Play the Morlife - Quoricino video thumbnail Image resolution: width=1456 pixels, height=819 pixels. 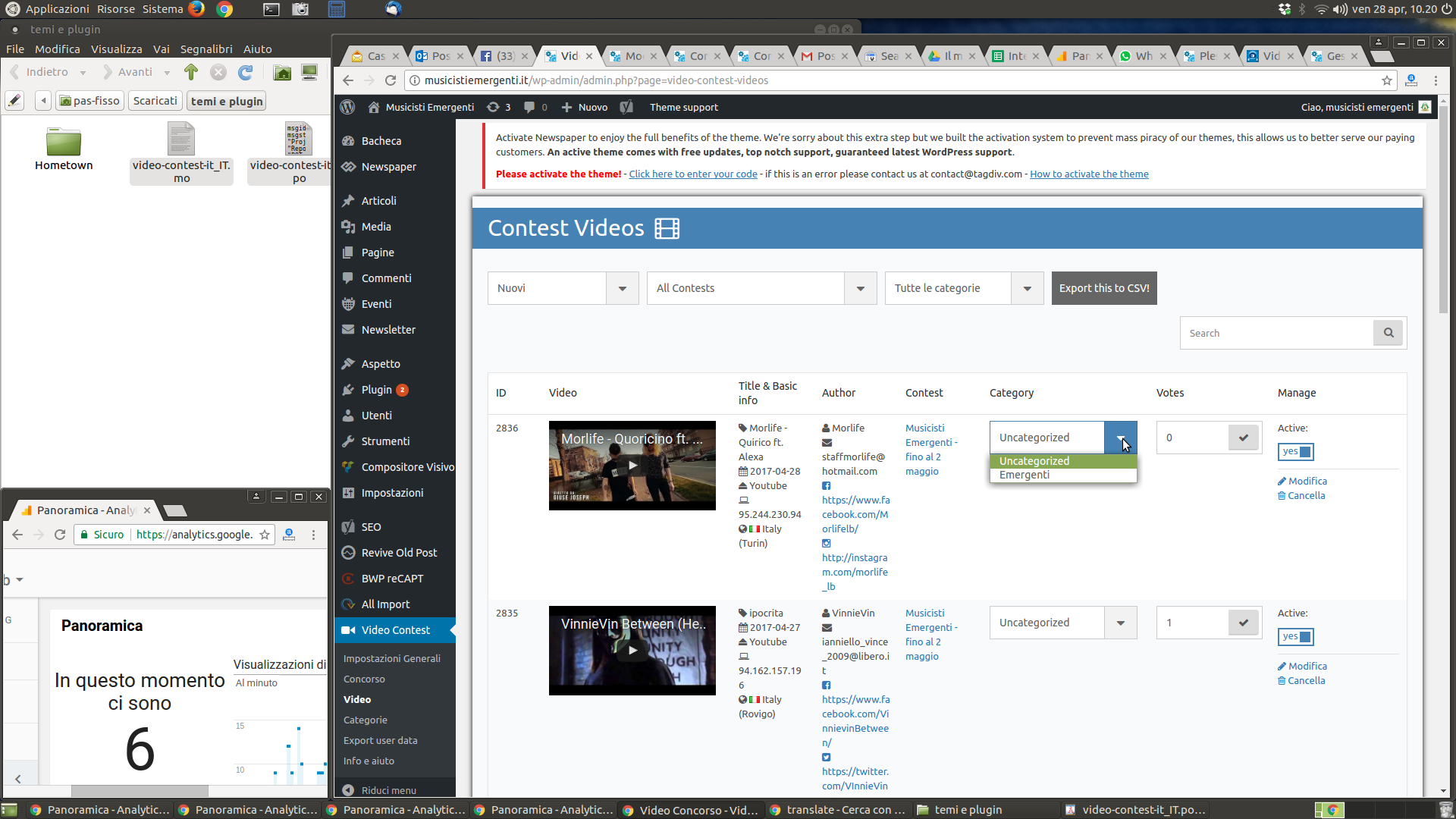pyautogui.click(x=632, y=466)
